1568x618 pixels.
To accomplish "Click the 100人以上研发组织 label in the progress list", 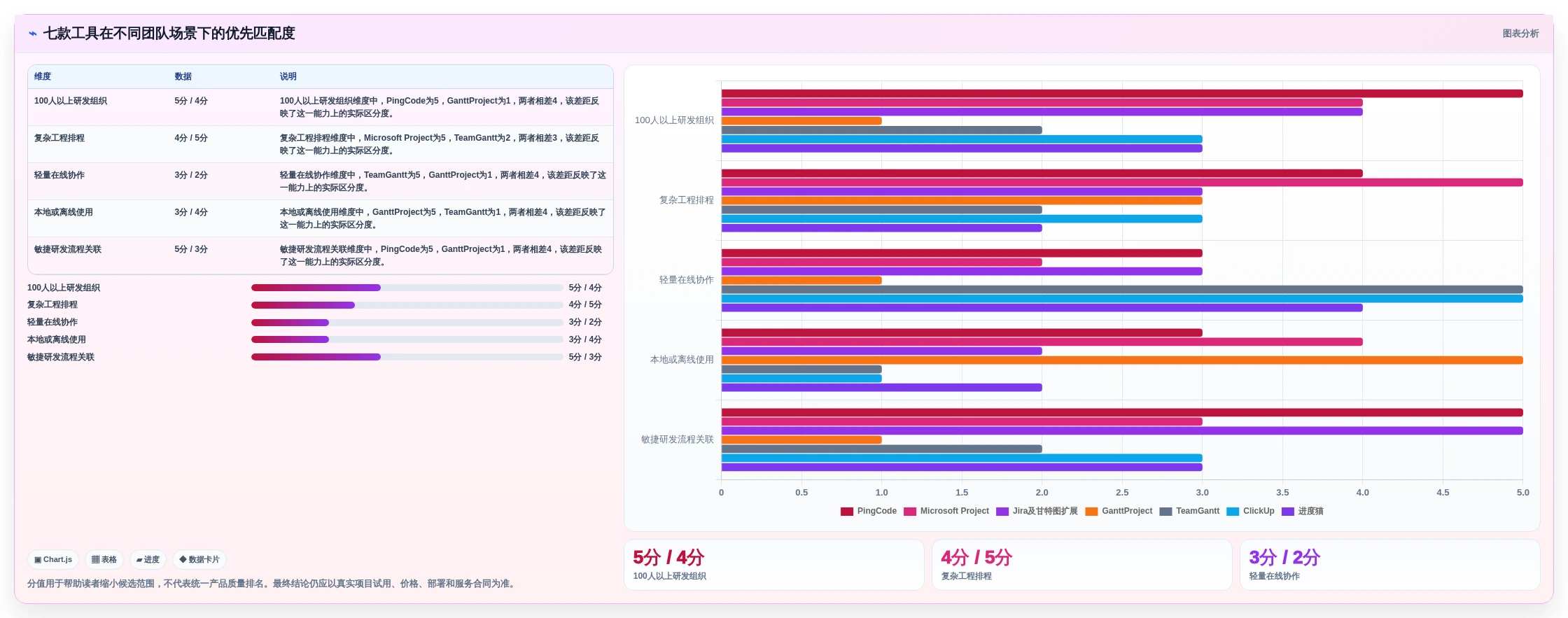I will click(x=64, y=288).
